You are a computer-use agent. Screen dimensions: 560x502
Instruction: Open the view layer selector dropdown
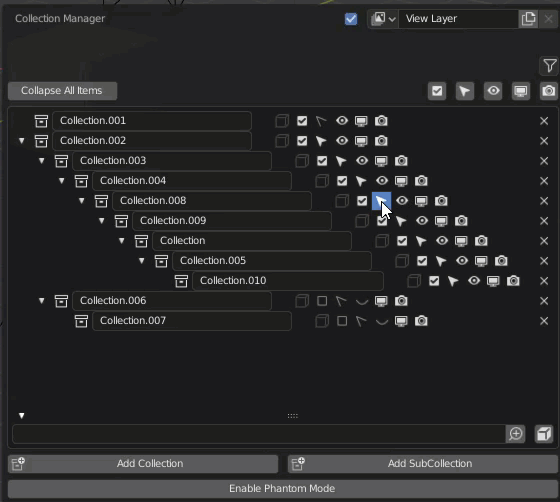383,19
